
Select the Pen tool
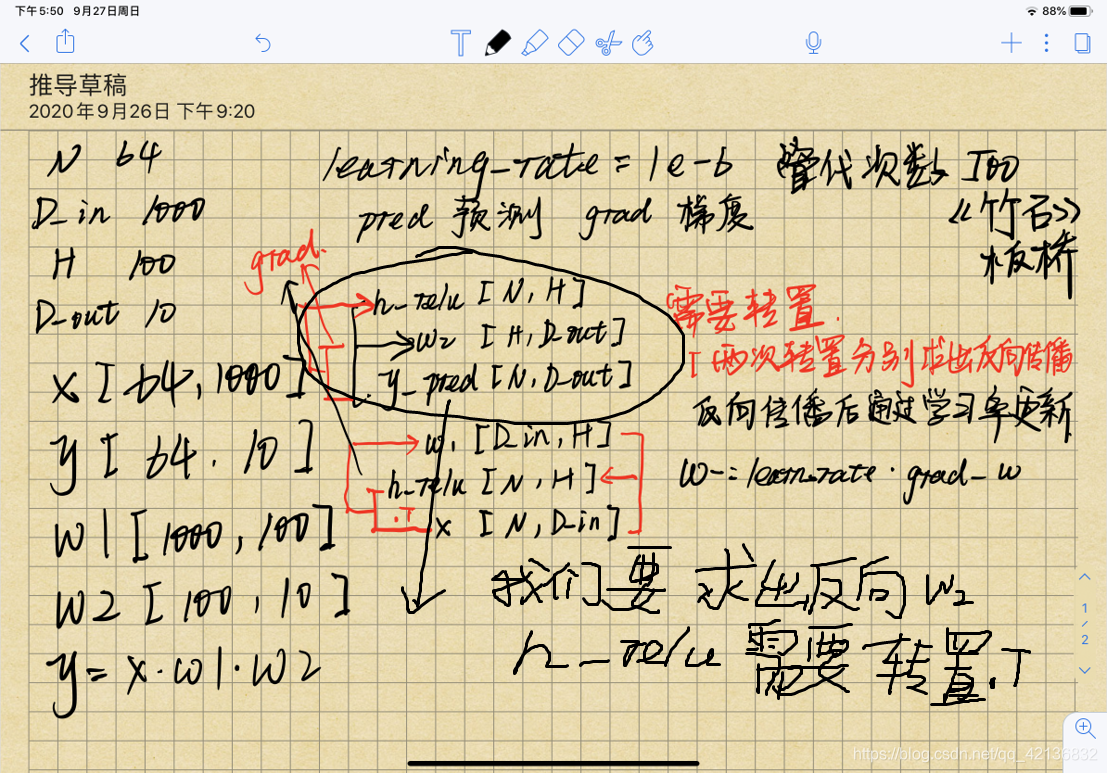[498, 43]
